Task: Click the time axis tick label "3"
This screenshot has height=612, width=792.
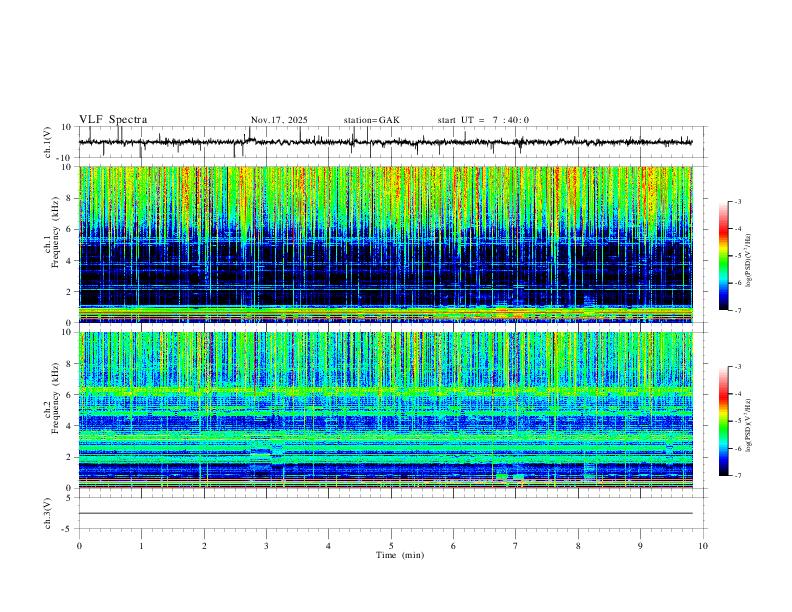Action: [266, 546]
